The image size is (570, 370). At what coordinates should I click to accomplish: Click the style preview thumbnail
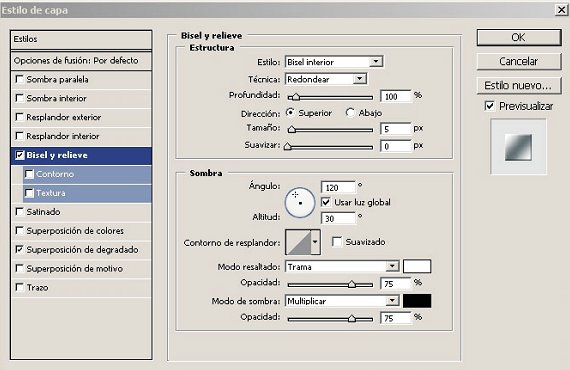coord(518,147)
